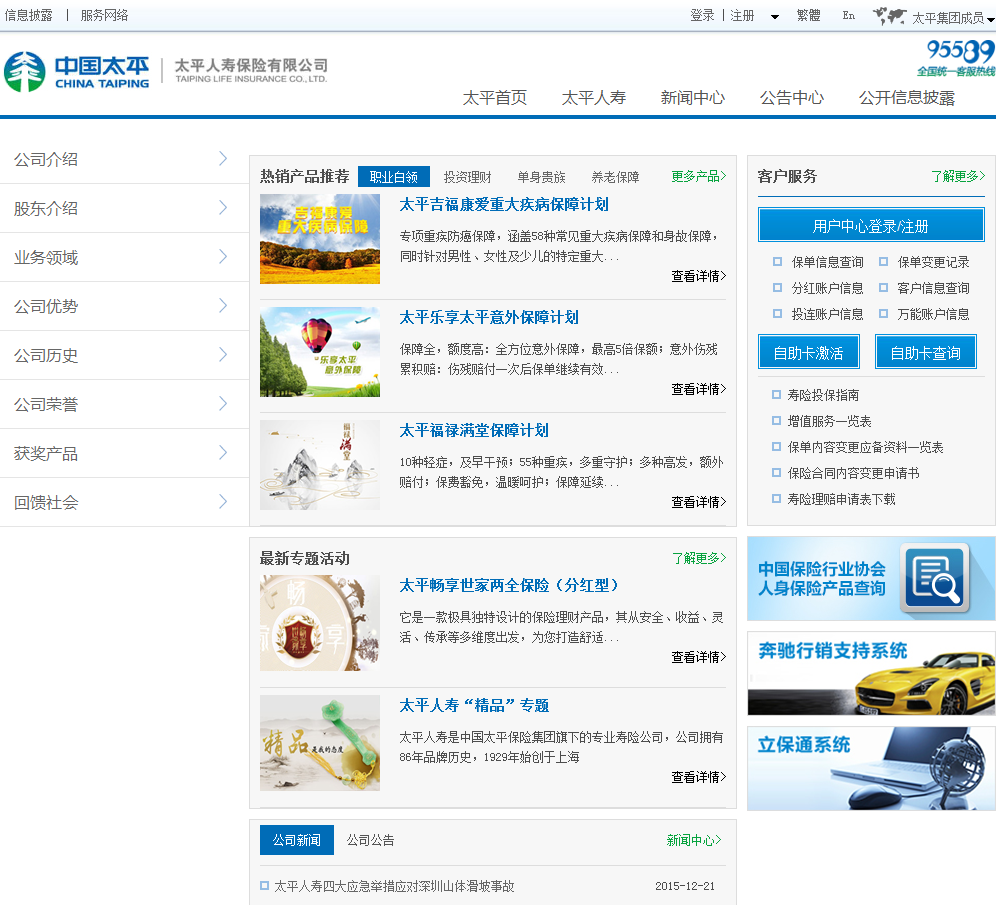Viewport: 996px width, 905px height.
Task: Expand the 公司荣誉 sidebar chevron
Action: [223, 403]
